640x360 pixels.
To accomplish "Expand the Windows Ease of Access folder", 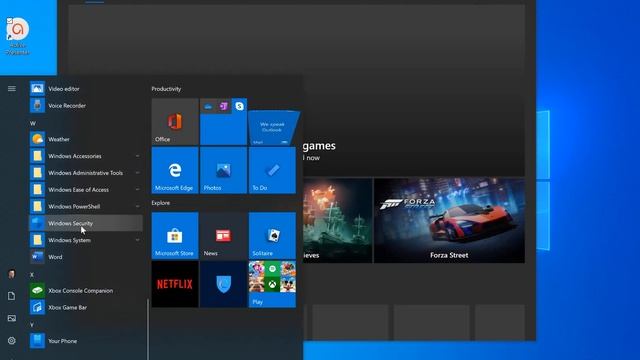I will click(x=86, y=189).
